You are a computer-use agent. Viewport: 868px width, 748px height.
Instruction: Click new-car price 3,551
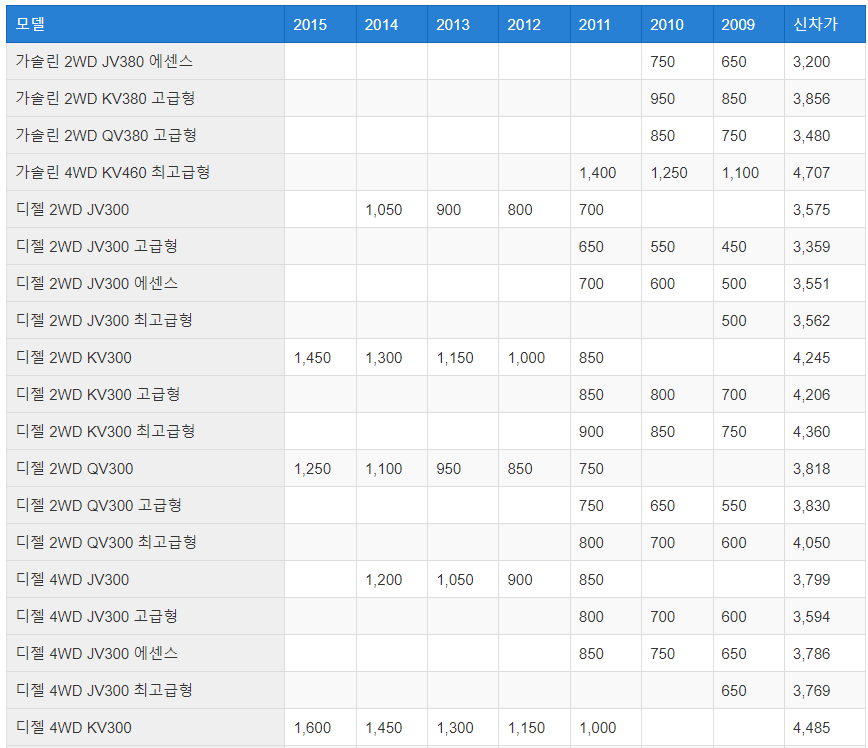(x=811, y=284)
